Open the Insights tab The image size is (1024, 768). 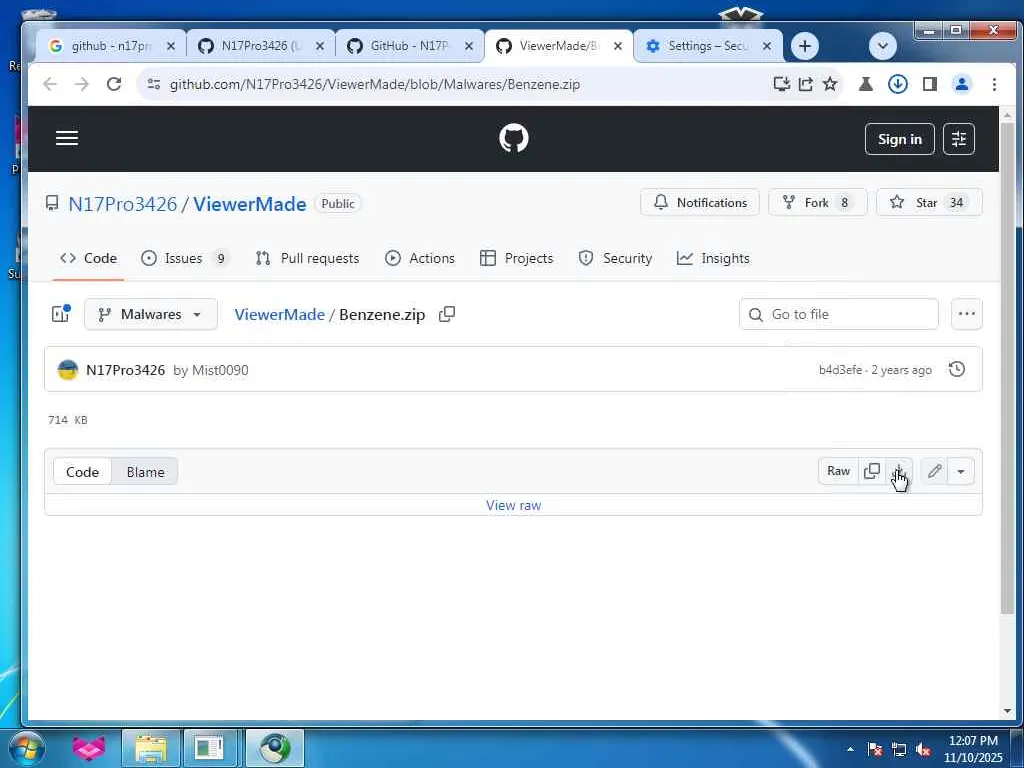coord(713,258)
